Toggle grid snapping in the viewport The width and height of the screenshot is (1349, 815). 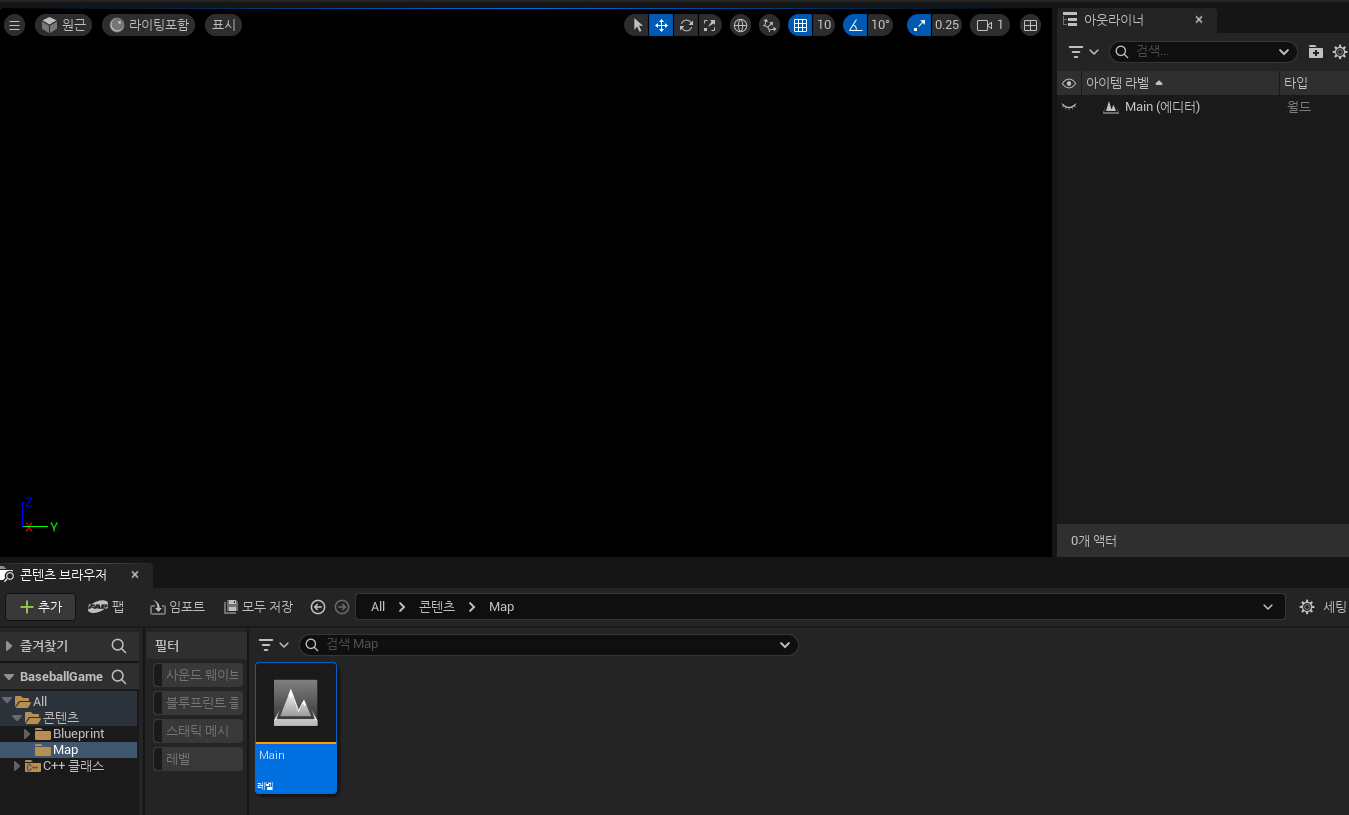tap(800, 25)
